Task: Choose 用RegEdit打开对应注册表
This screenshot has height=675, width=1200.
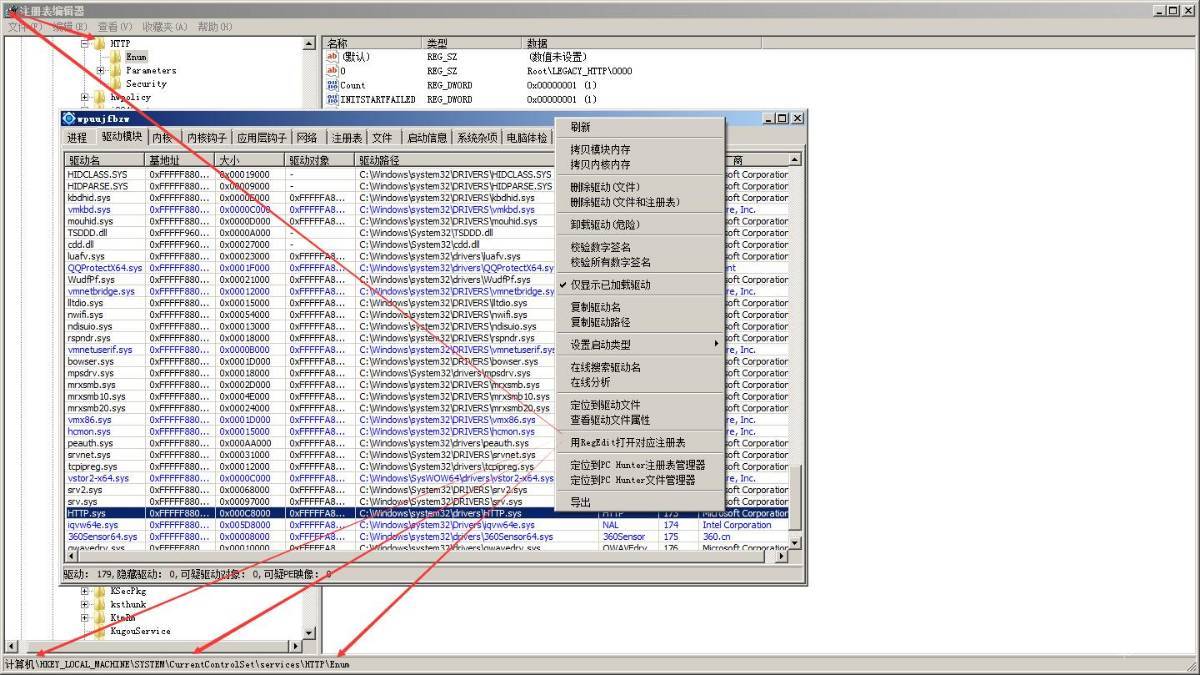Action: tap(639, 442)
